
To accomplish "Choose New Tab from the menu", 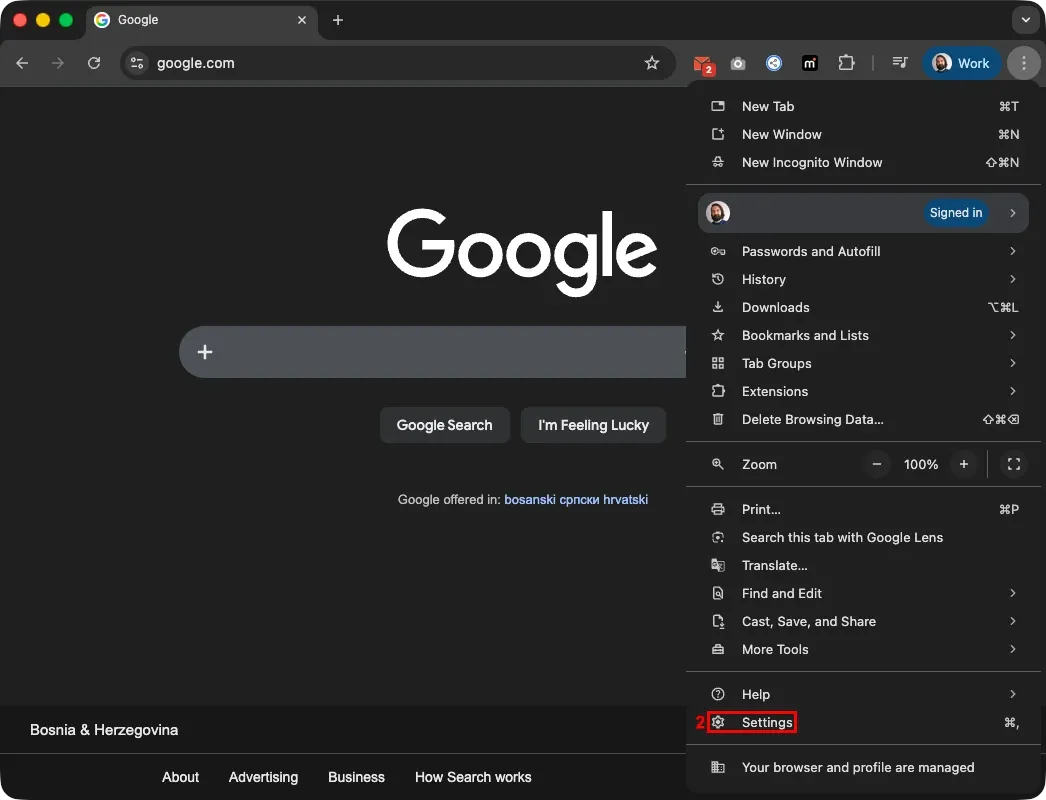I will (x=863, y=106).
